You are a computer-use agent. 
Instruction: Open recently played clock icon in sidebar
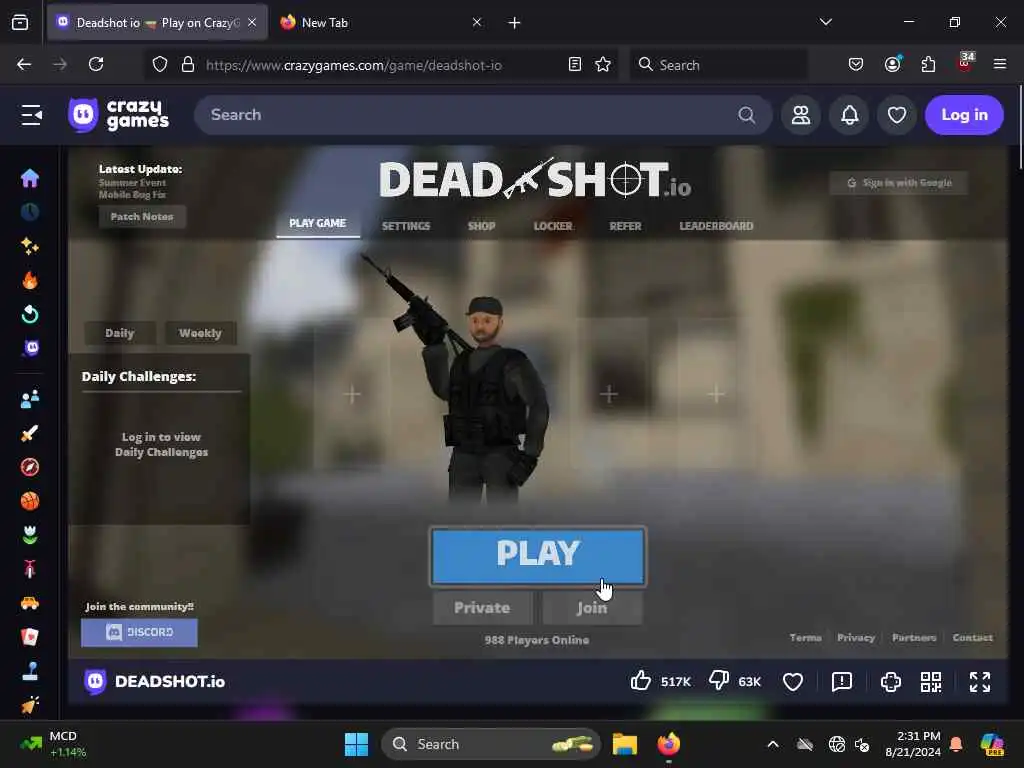pos(30,212)
